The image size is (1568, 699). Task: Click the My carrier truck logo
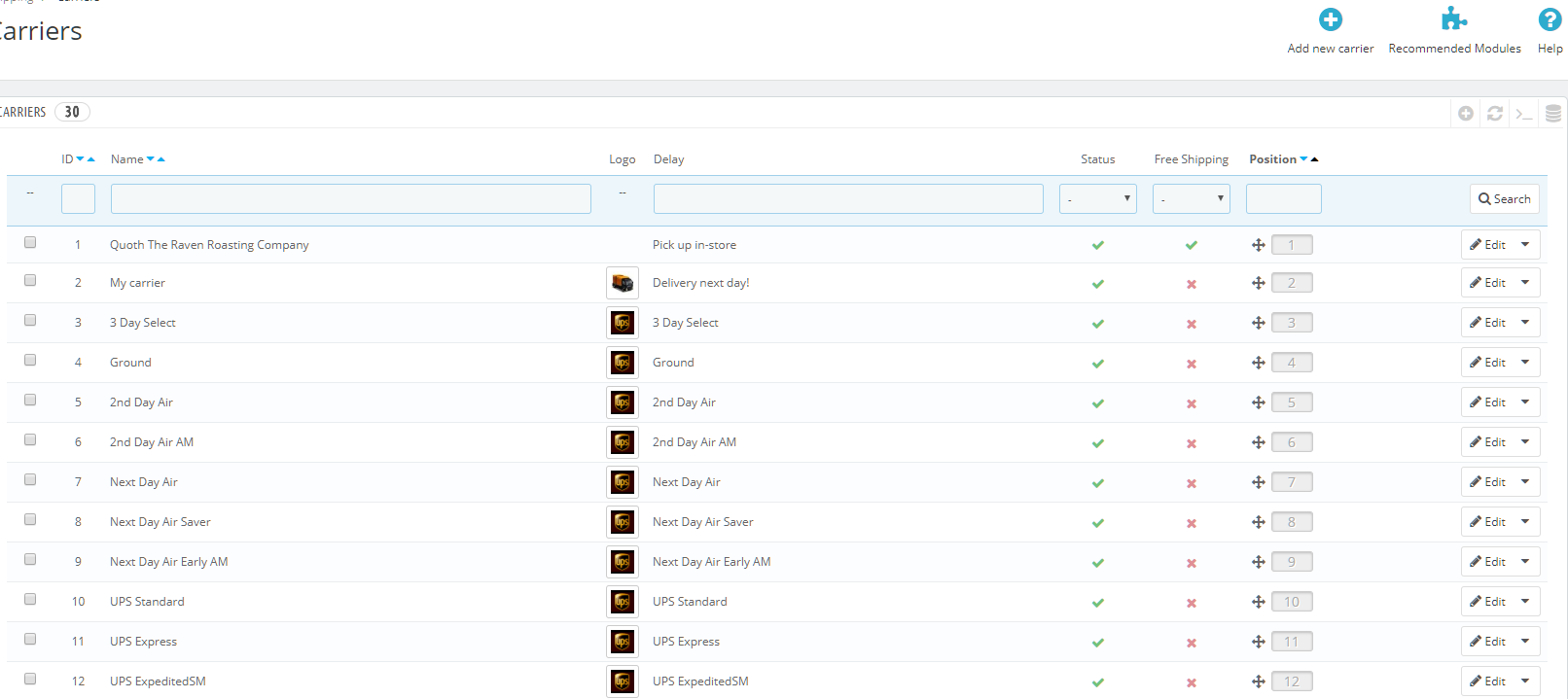623,283
